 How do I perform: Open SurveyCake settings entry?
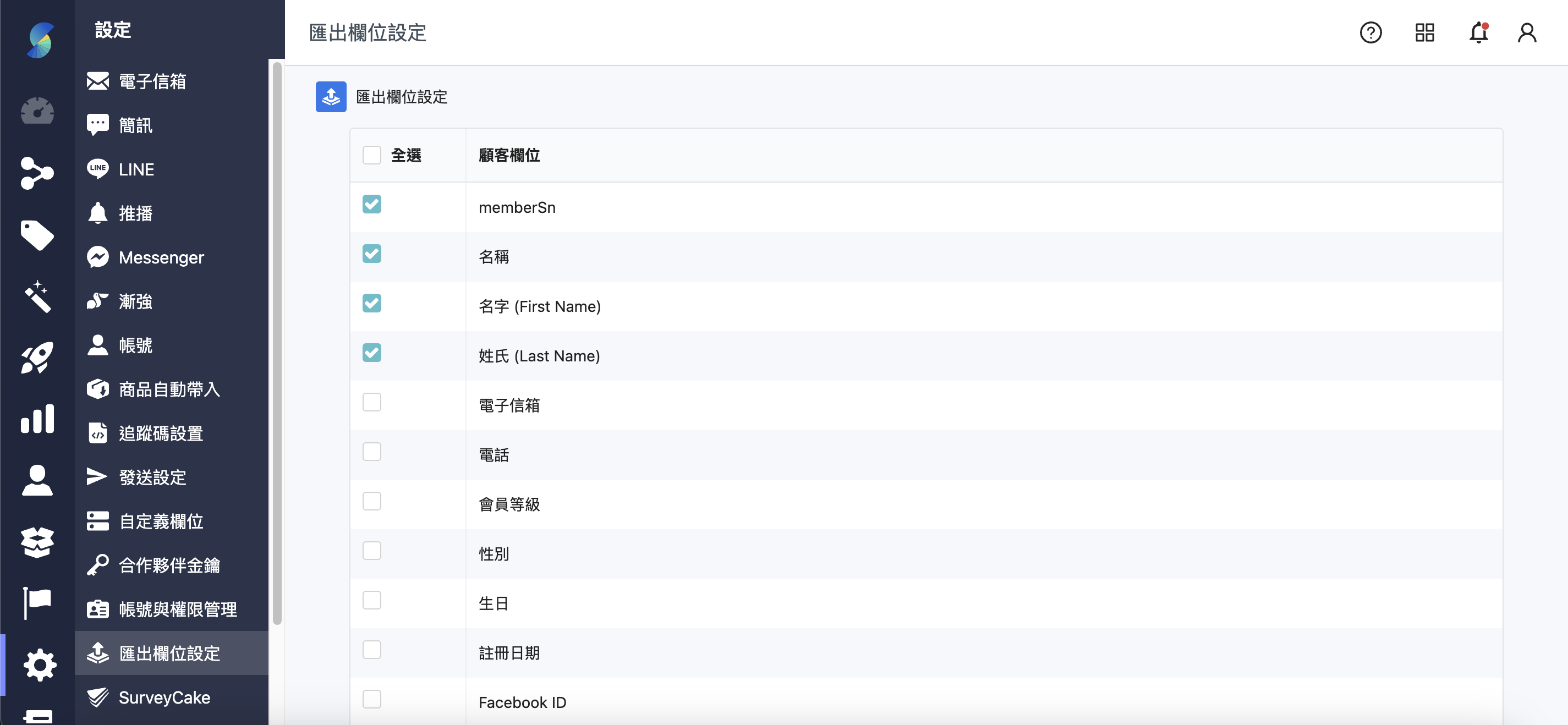pyautogui.click(x=164, y=697)
